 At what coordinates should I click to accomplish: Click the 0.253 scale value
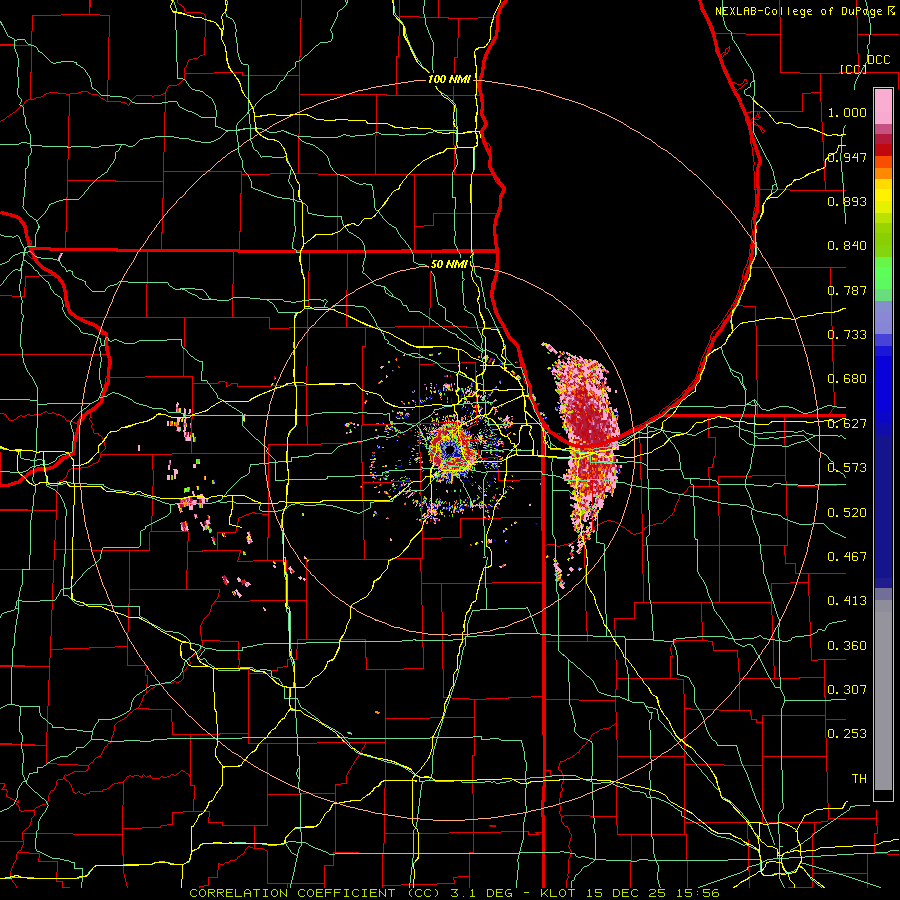point(847,734)
